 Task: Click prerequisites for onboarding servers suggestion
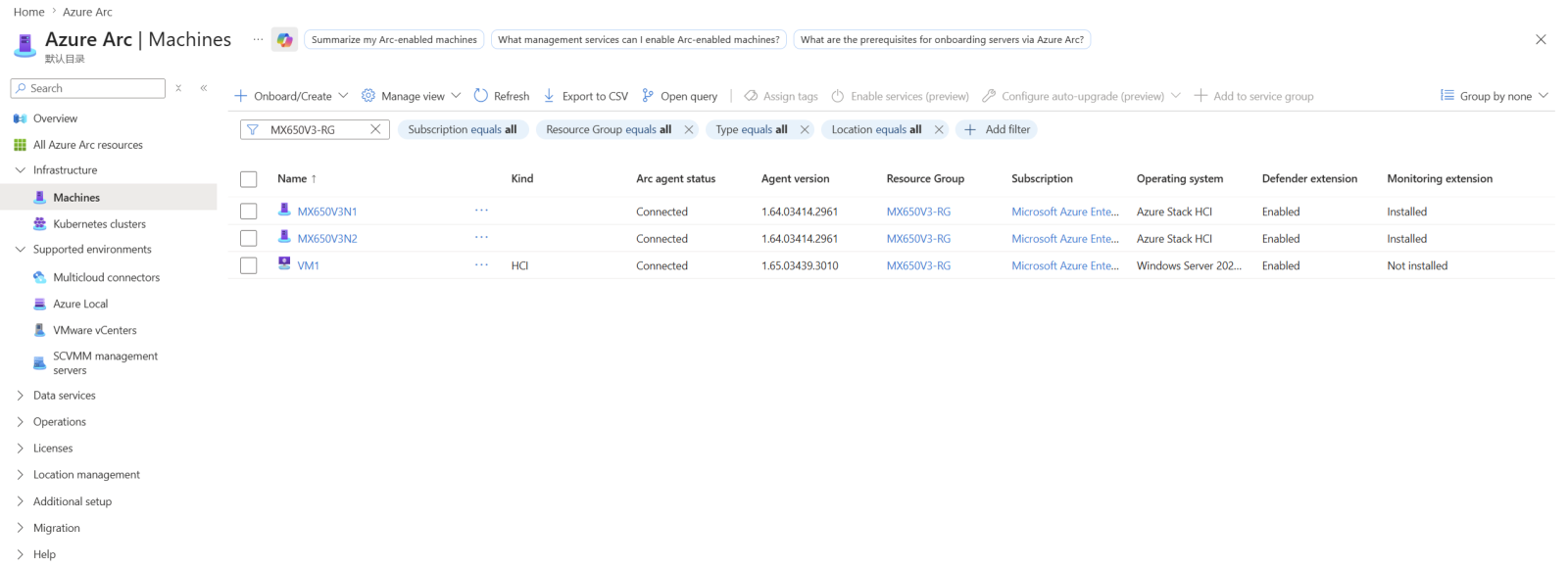[x=942, y=39]
